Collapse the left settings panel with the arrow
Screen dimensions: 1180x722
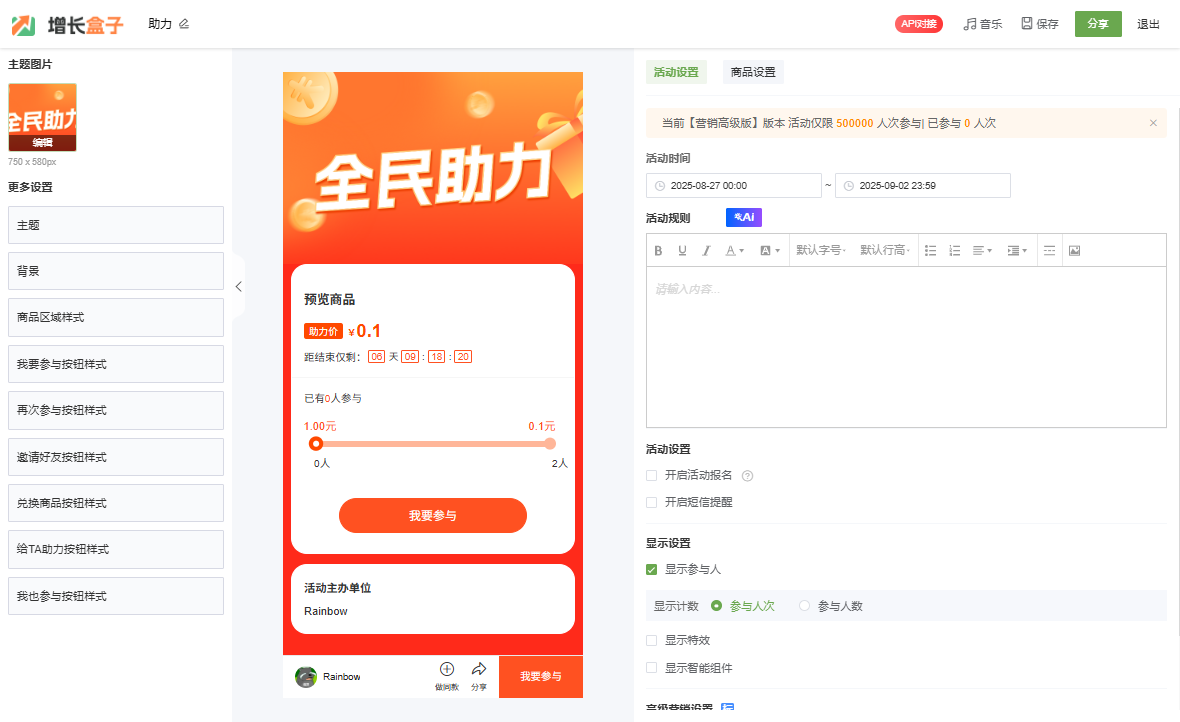pyautogui.click(x=238, y=287)
